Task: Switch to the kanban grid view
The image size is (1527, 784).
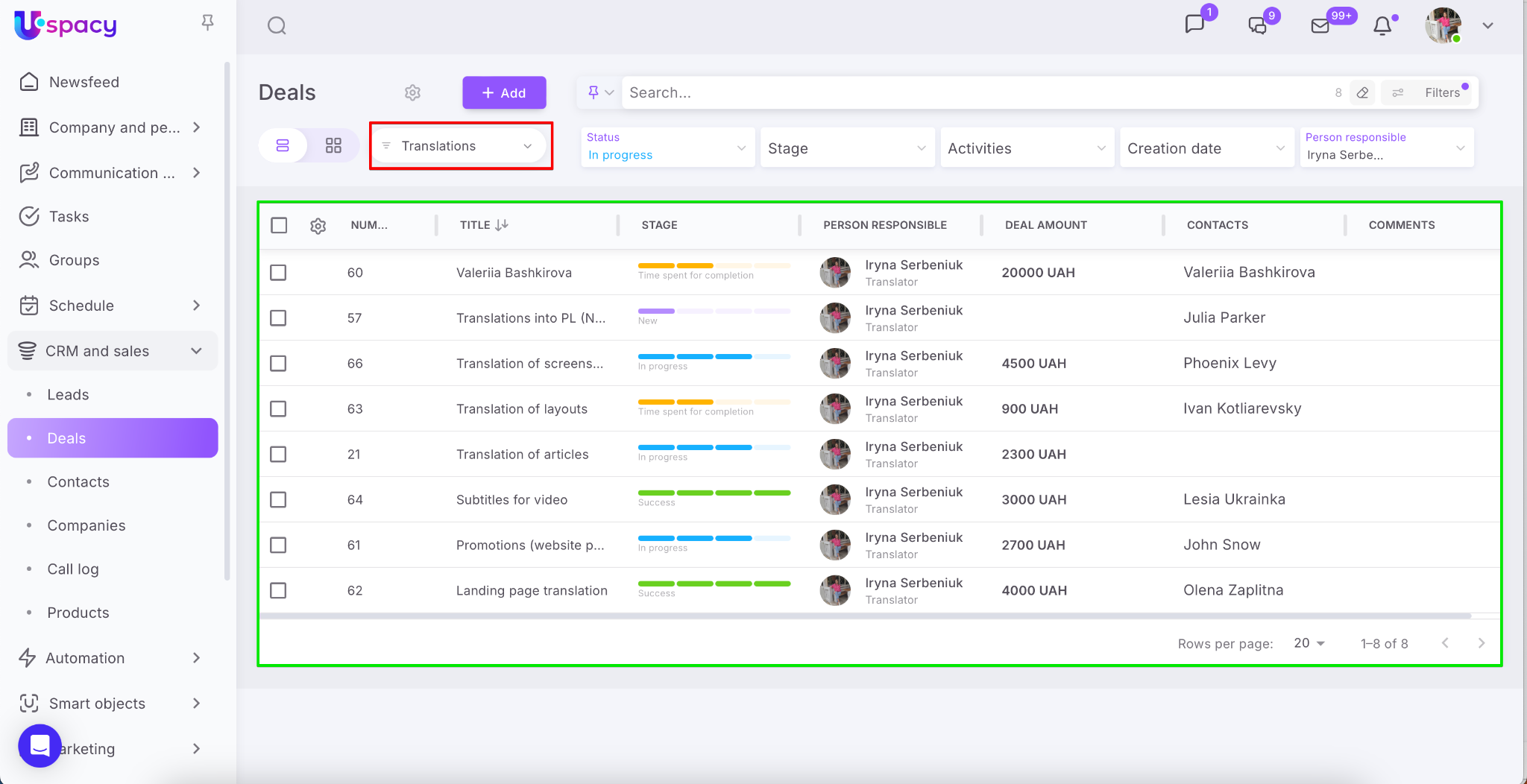Action: tap(333, 145)
